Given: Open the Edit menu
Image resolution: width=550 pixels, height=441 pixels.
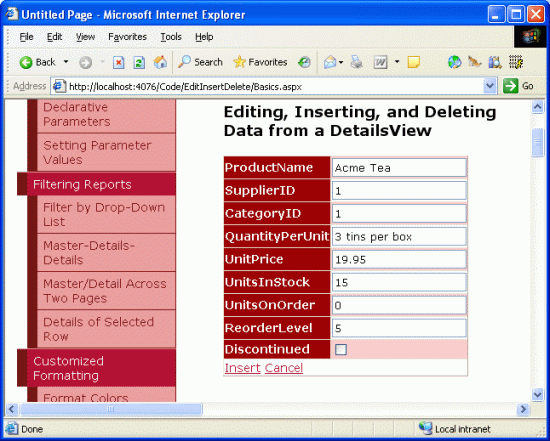Looking at the screenshot, I should tap(55, 37).
